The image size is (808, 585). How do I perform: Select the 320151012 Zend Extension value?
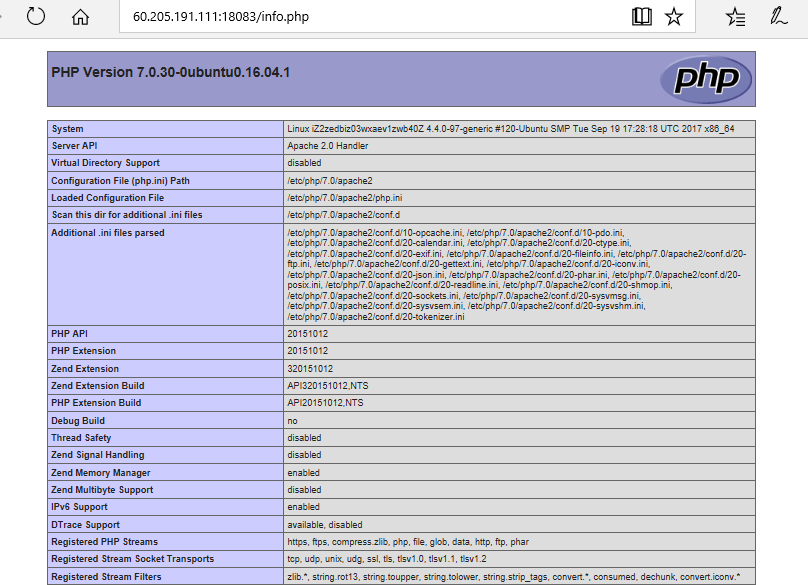[x=310, y=369]
